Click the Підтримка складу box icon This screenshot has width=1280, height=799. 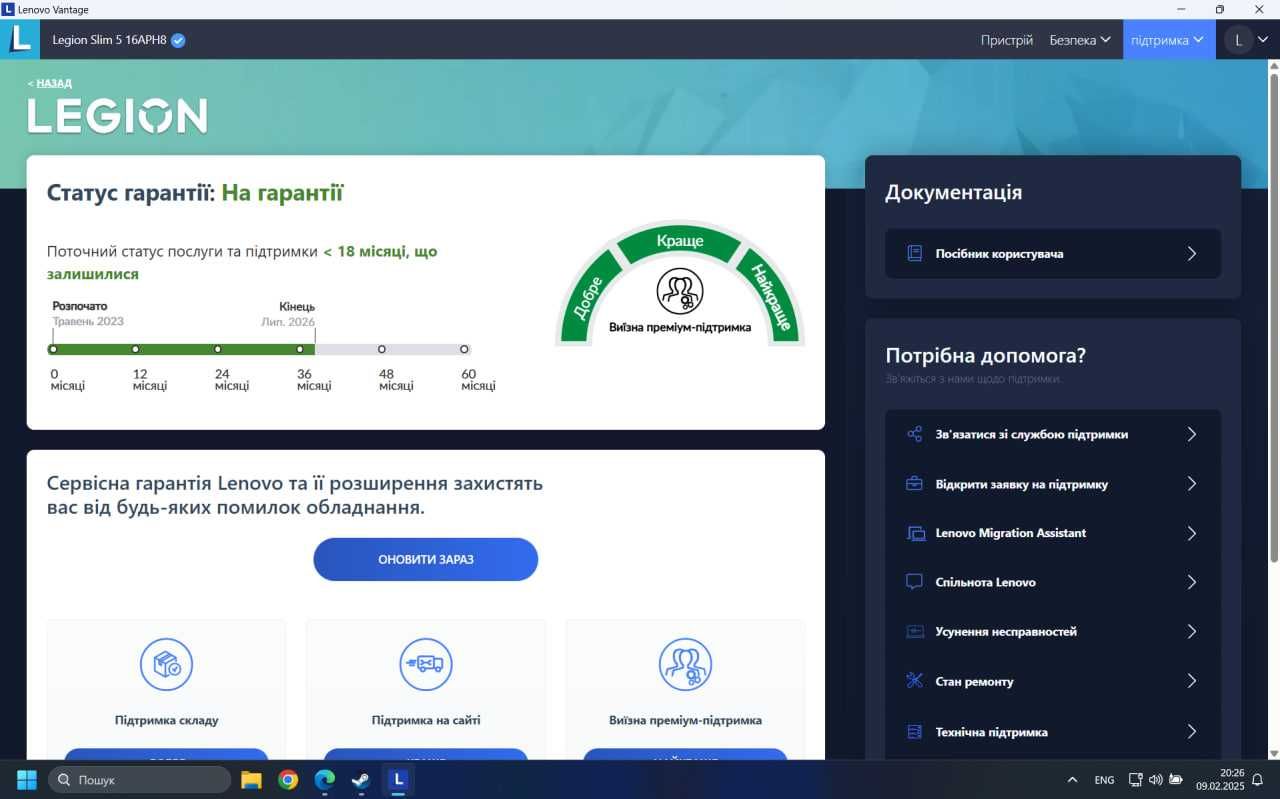(166, 664)
